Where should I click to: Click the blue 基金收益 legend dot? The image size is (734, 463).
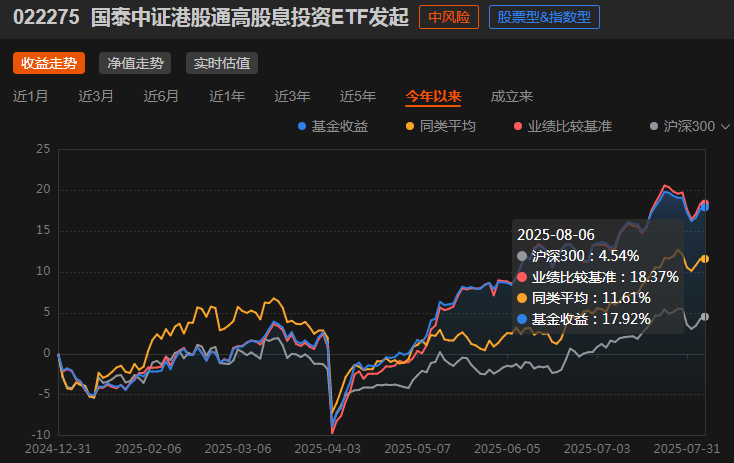coord(302,126)
